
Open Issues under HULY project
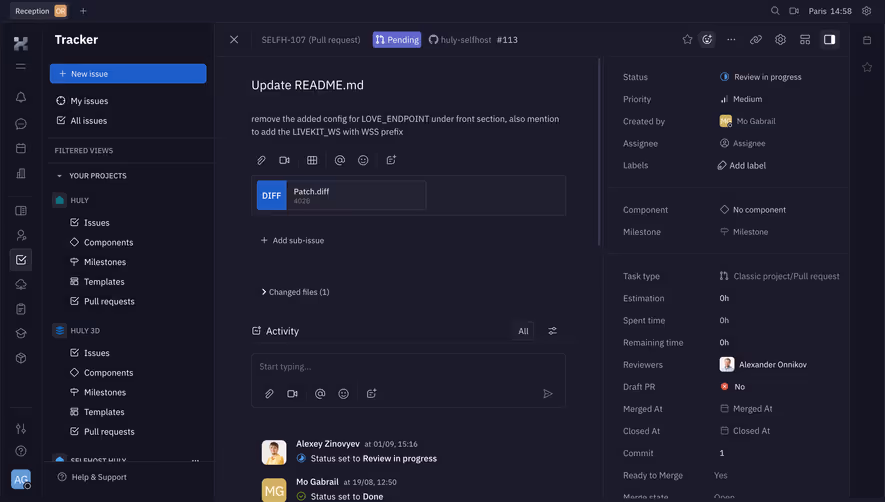(97, 222)
